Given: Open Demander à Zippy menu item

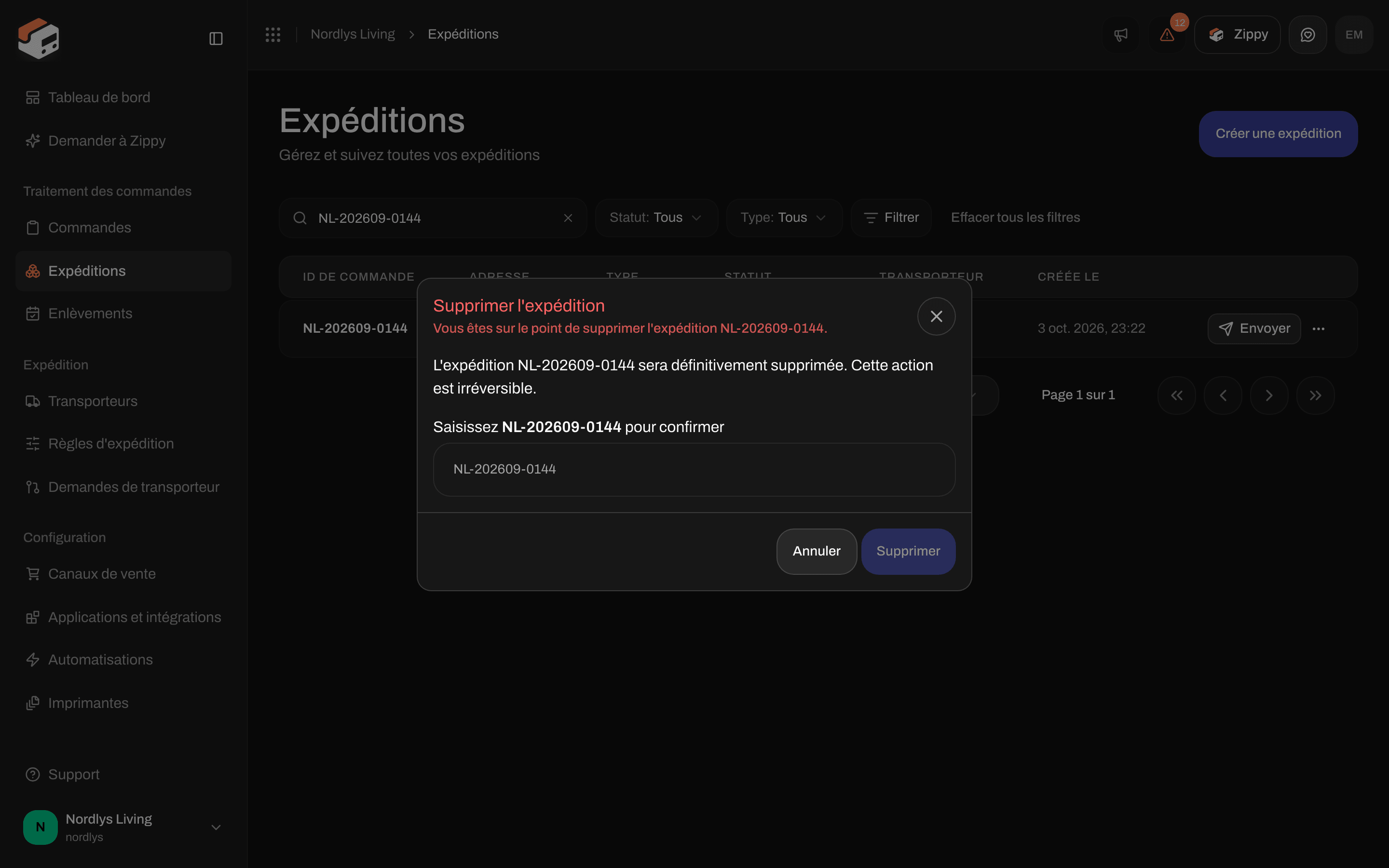Looking at the screenshot, I should (123, 141).
